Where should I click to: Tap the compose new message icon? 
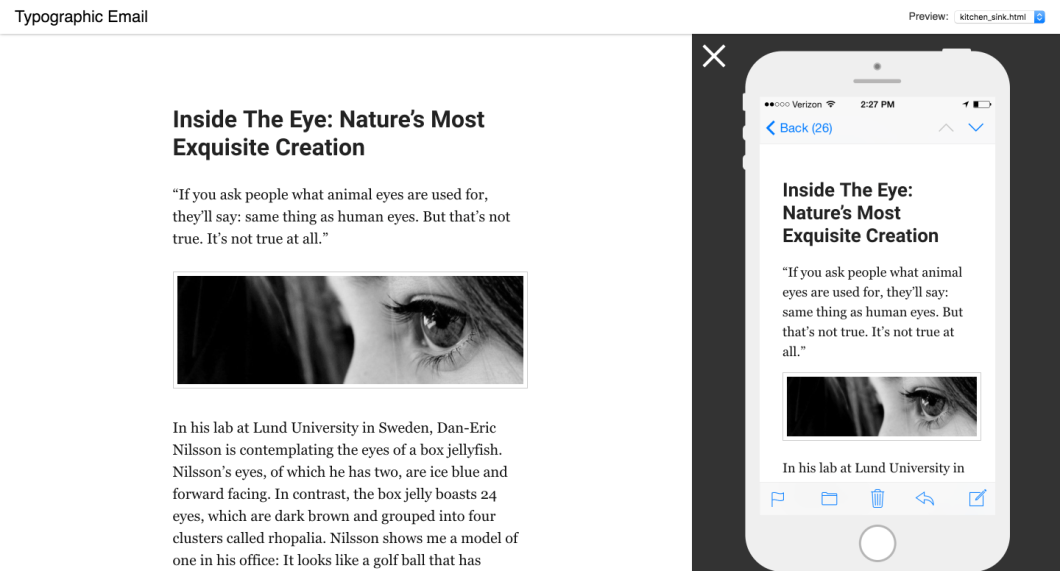click(977, 498)
